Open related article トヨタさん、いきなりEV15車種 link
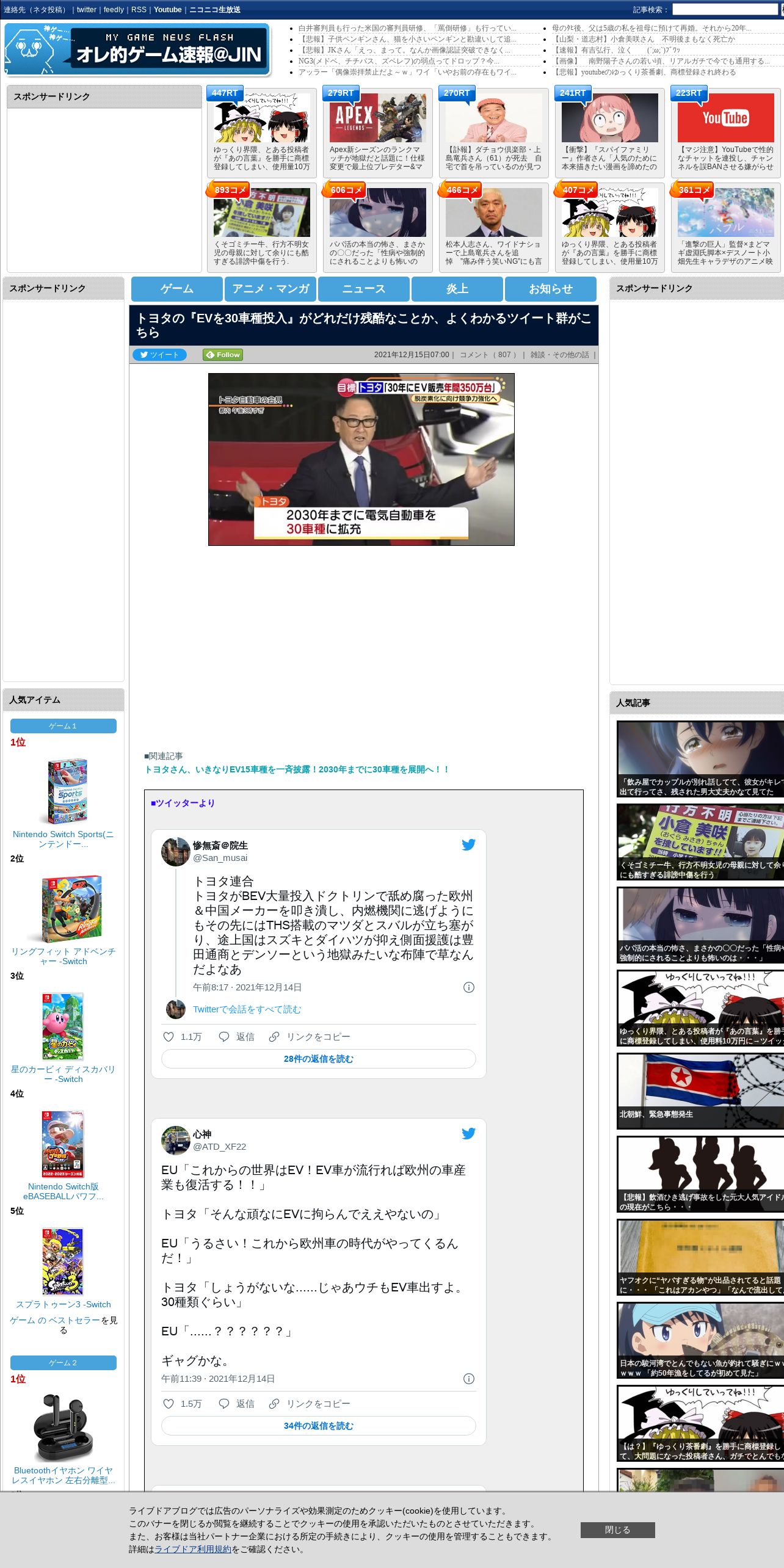 pos(297,769)
